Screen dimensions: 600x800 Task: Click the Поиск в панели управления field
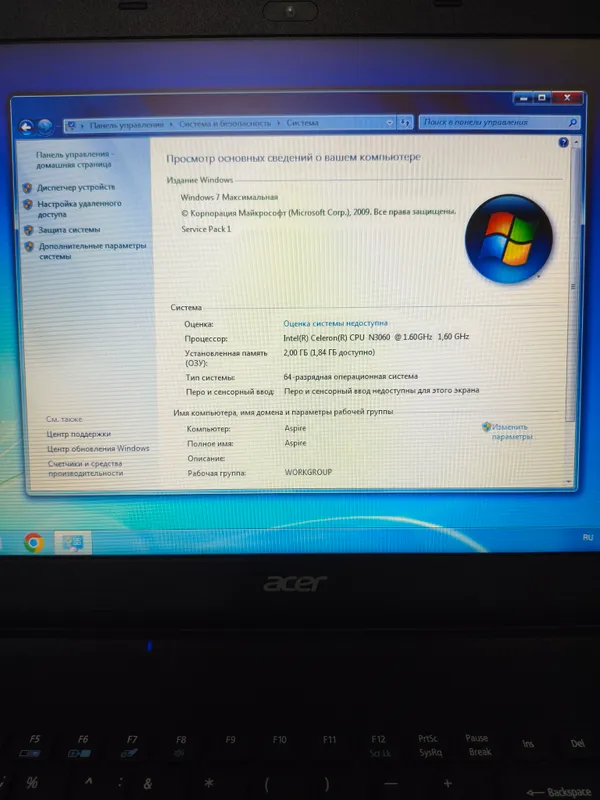point(499,122)
